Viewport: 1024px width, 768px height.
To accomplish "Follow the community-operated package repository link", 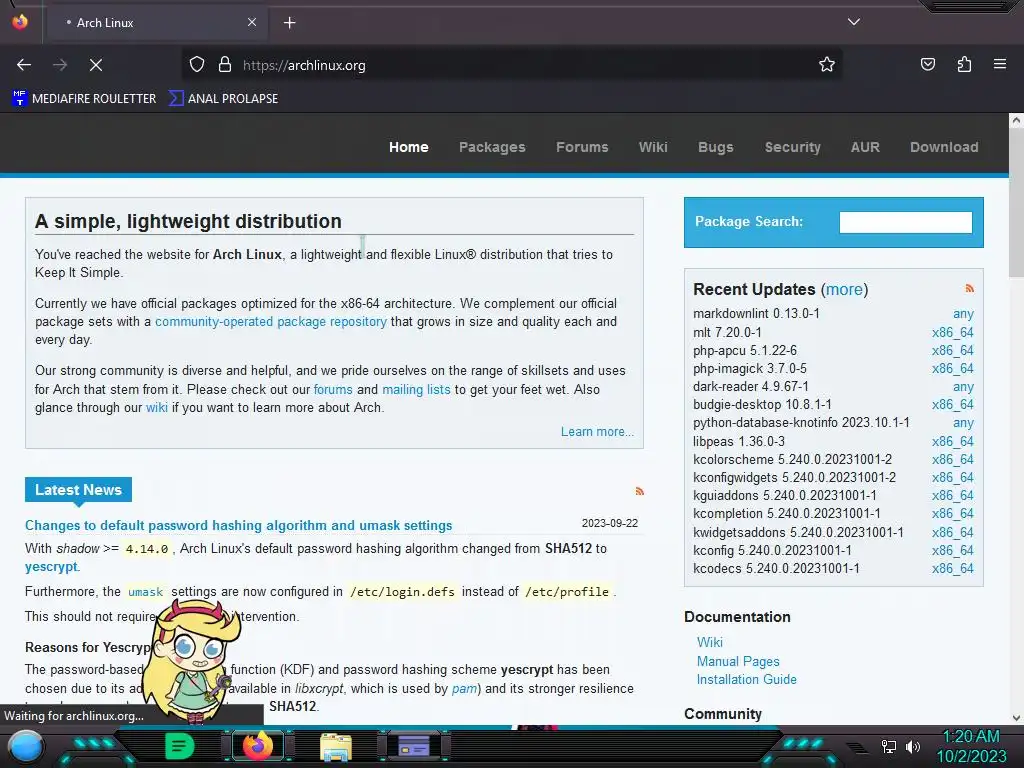I will 270,321.
